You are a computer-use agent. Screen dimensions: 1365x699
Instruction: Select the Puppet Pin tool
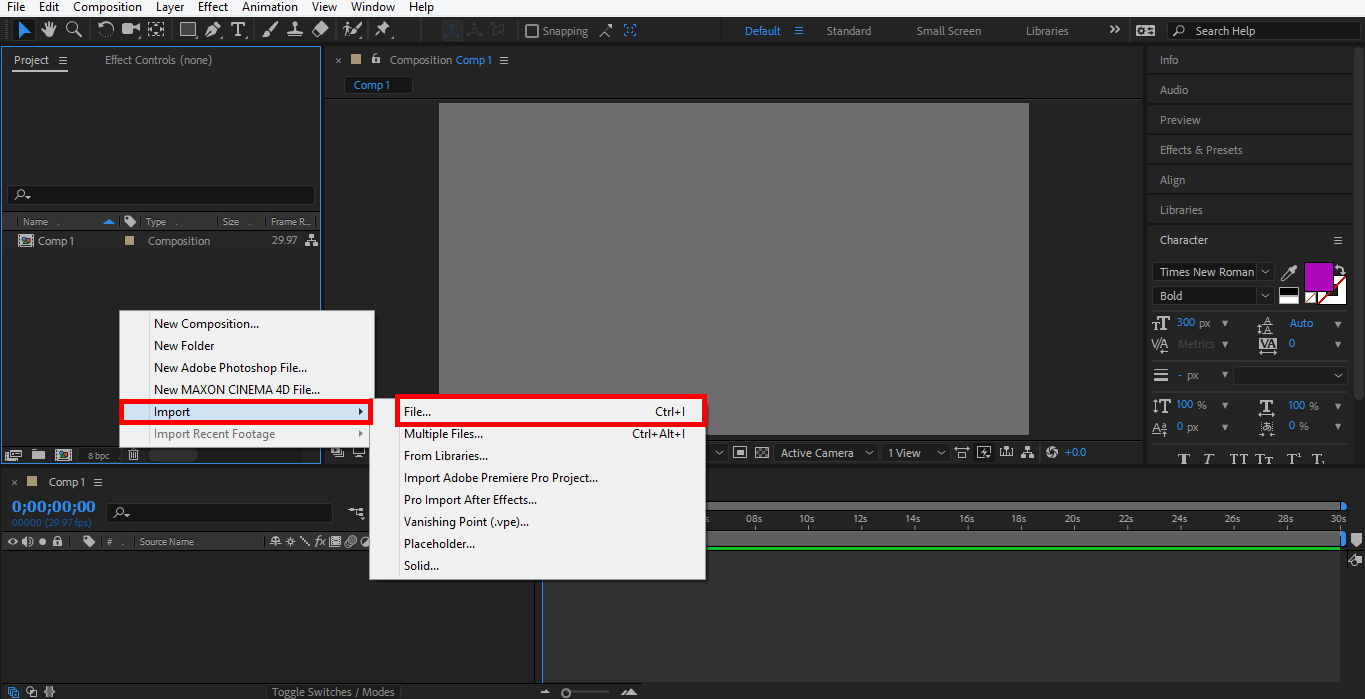pos(382,30)
